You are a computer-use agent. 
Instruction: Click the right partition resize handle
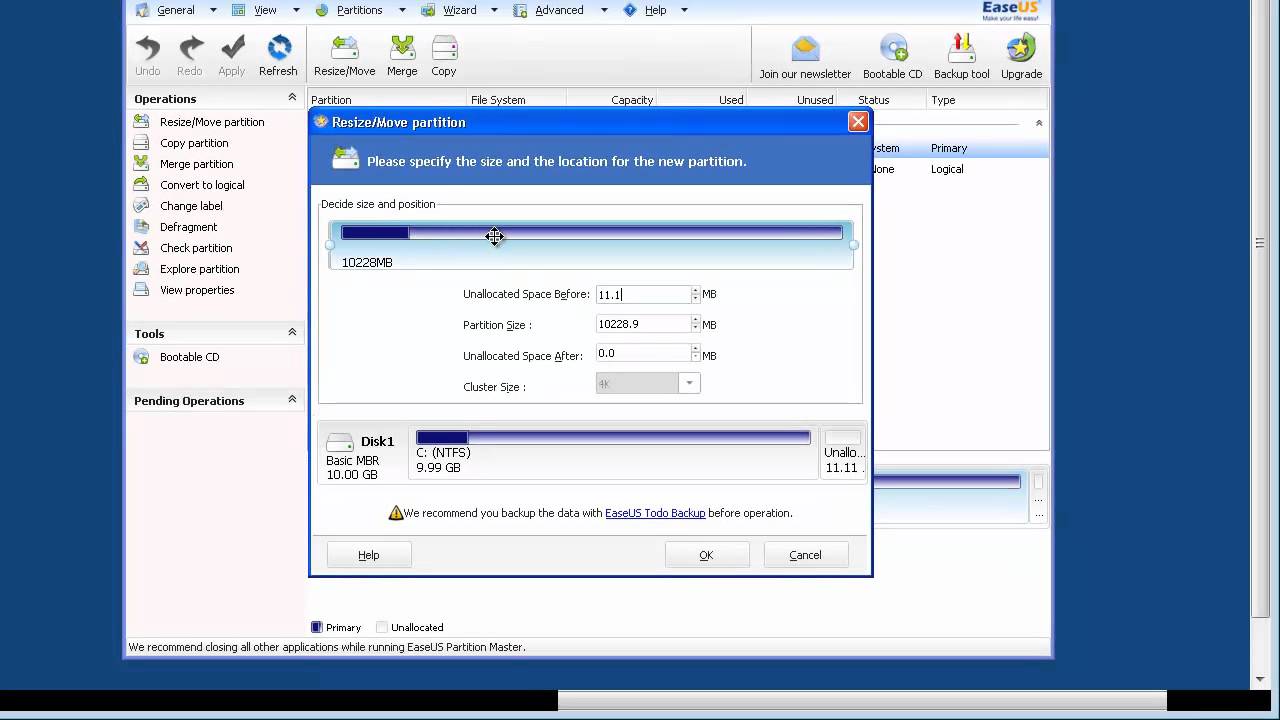tap(853, 245)
